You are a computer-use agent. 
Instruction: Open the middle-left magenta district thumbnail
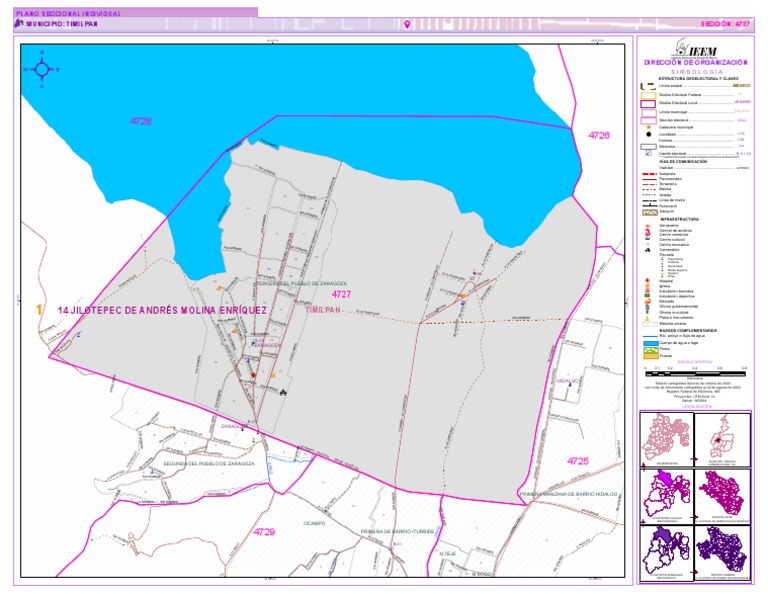click(667, 496)
